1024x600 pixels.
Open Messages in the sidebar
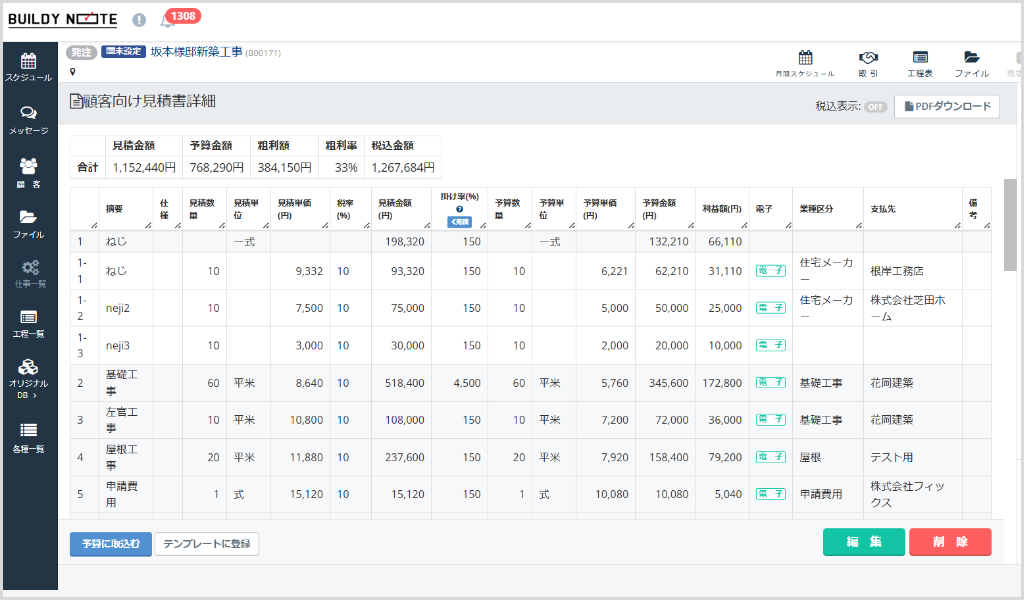point(28,120)
